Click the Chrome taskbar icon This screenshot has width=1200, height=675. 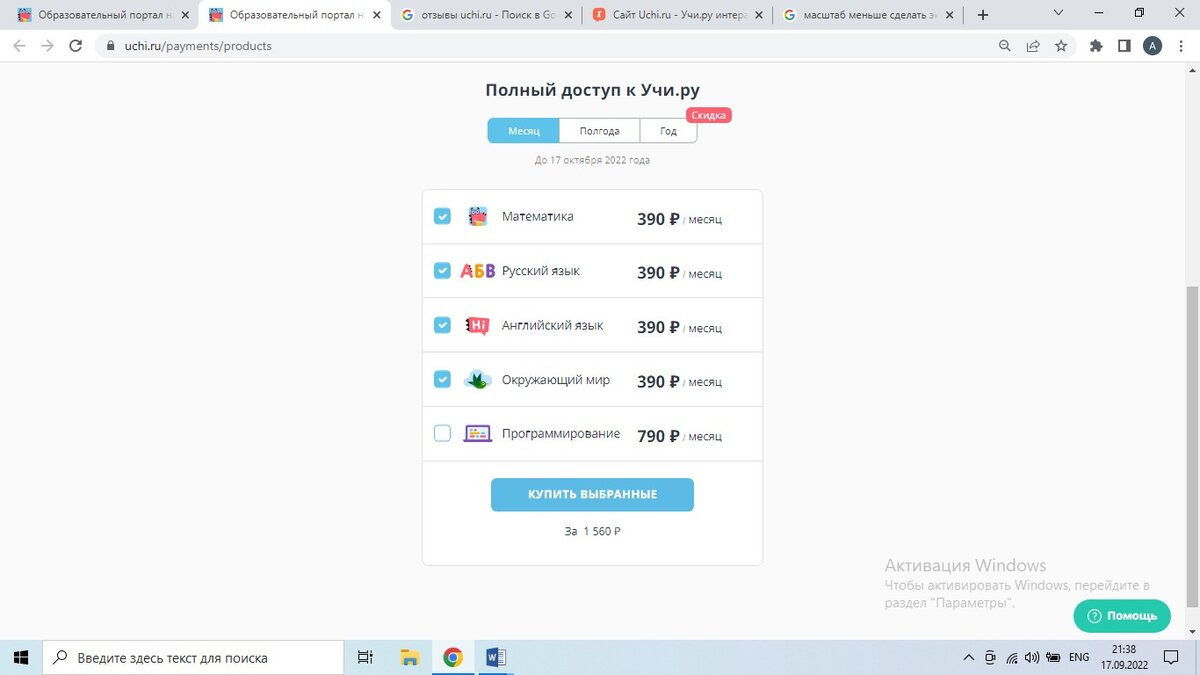(453, 658)
